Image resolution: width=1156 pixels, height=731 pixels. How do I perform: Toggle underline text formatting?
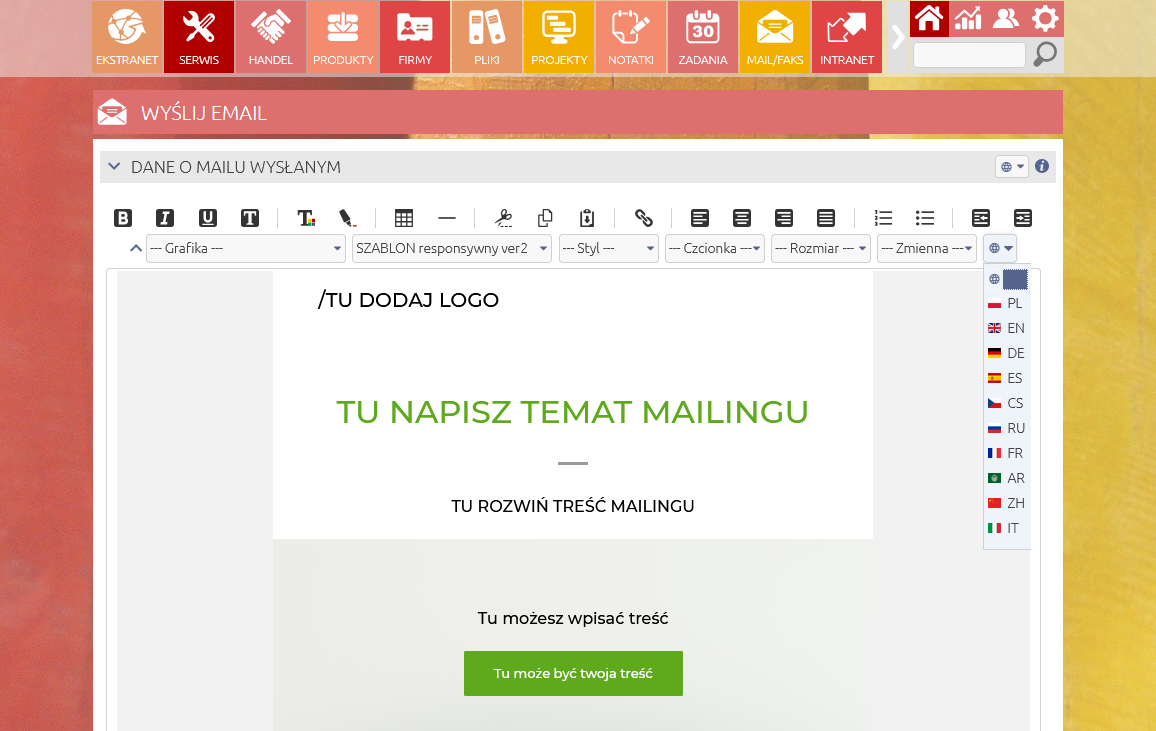point(207,218)
